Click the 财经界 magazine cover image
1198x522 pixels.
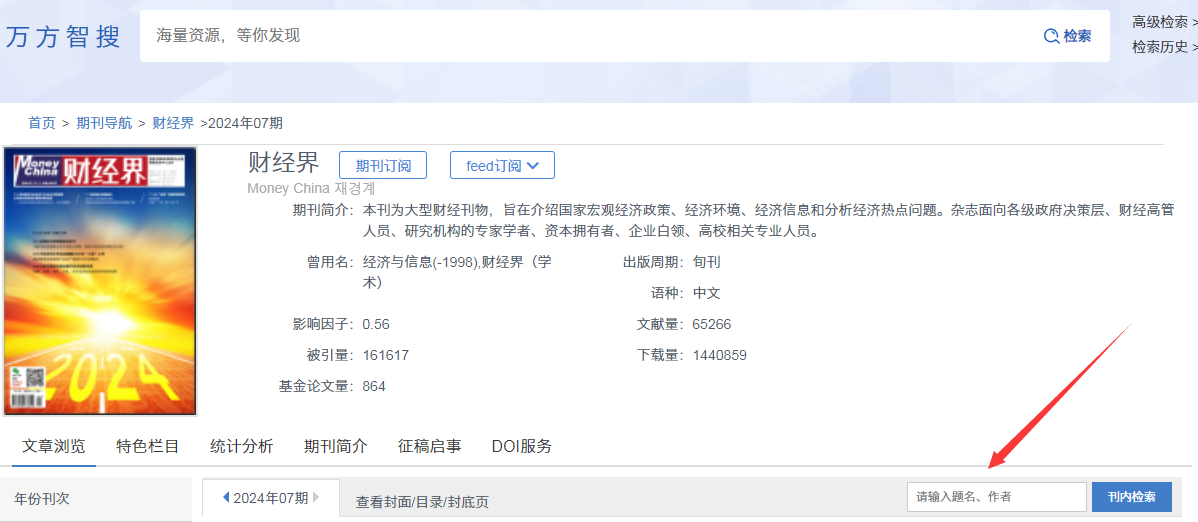99,281
